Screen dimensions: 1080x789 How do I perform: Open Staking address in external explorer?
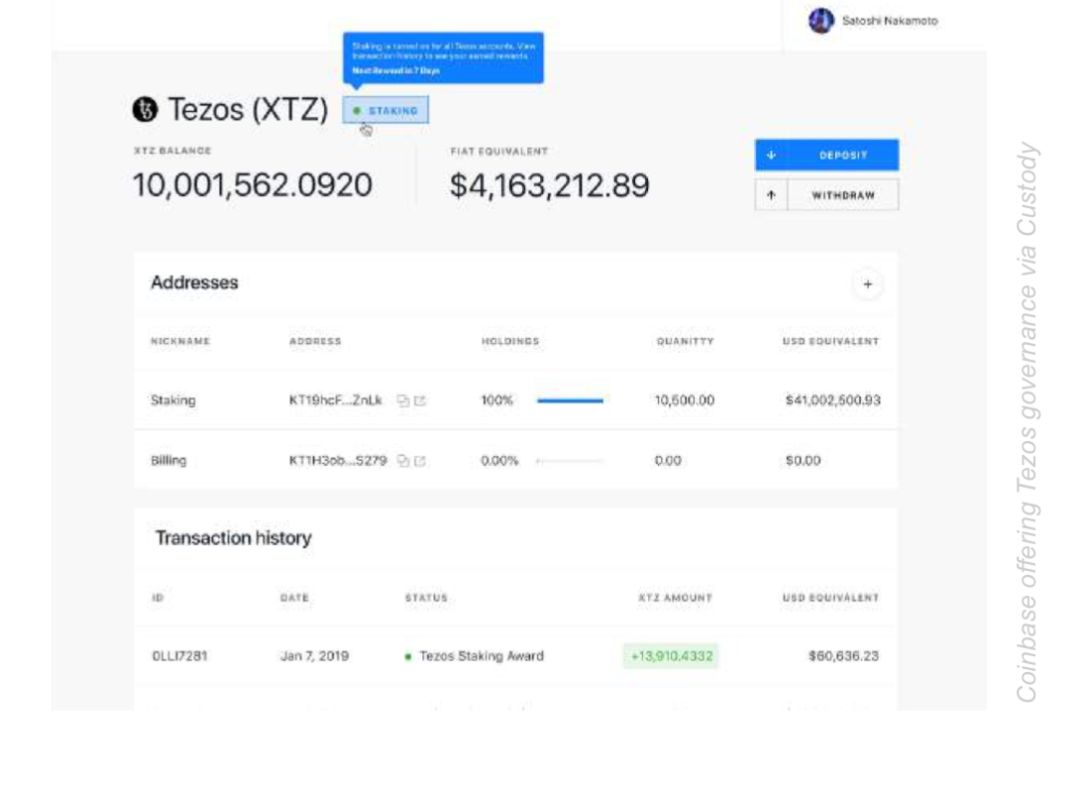(420, 401)
